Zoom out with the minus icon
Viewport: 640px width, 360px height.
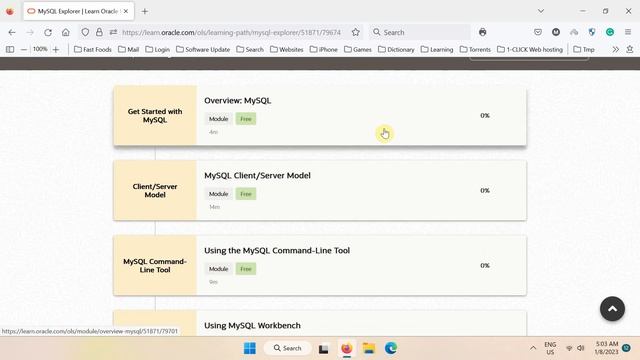[x=24, y=49]
